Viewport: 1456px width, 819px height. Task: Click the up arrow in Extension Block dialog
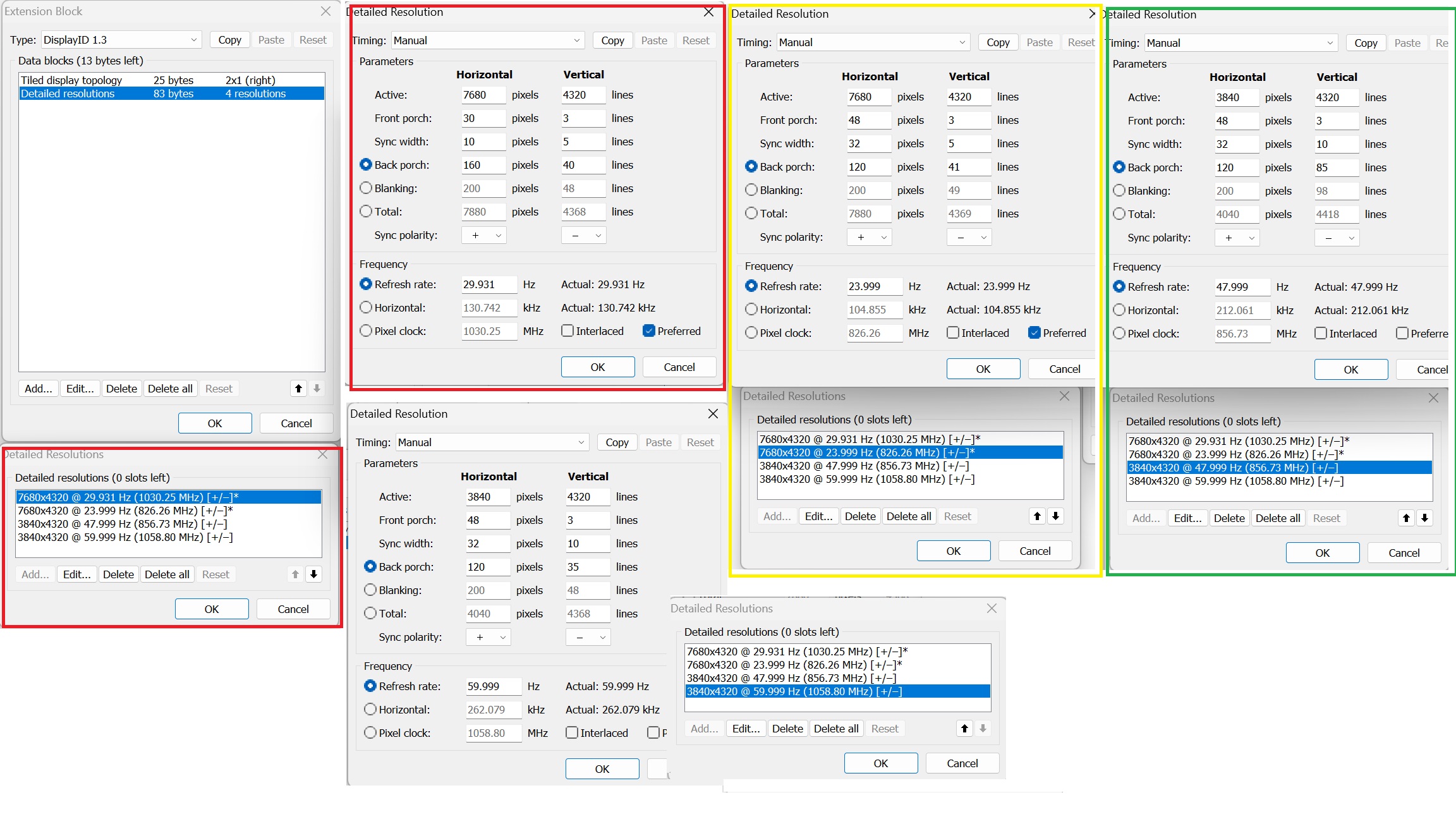pyautogui.click(x=299, y=389)
